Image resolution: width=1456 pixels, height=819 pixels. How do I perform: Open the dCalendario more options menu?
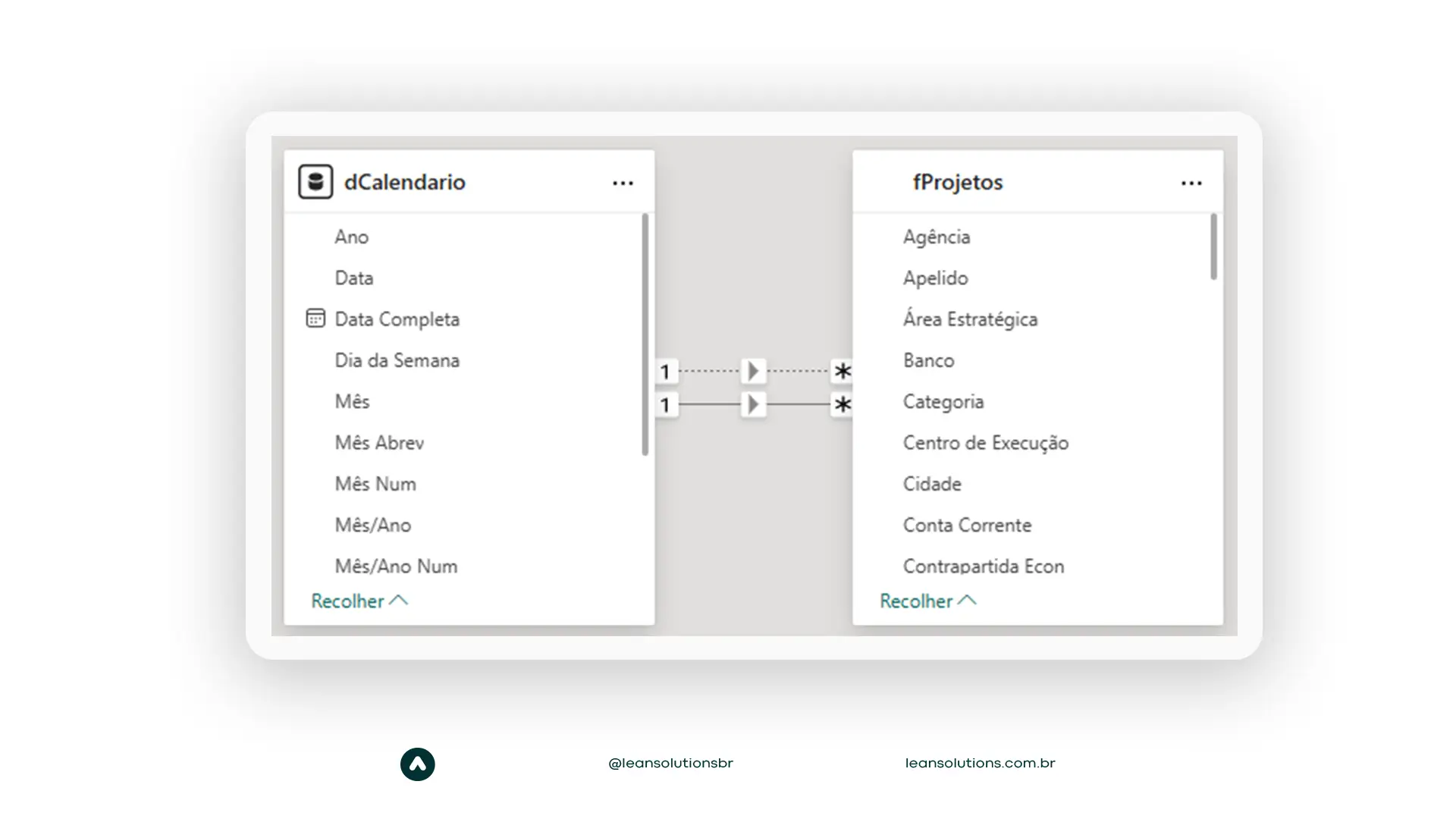coord(623,183)
